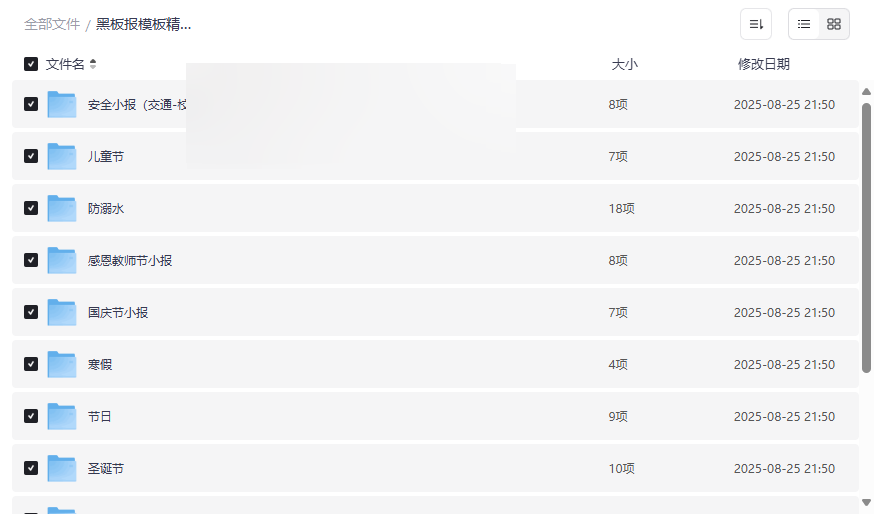Uncheck the 节日 folder checkbox
This screenshot has width=874, height=514.
pyautogui.click(x=31, y=416)
